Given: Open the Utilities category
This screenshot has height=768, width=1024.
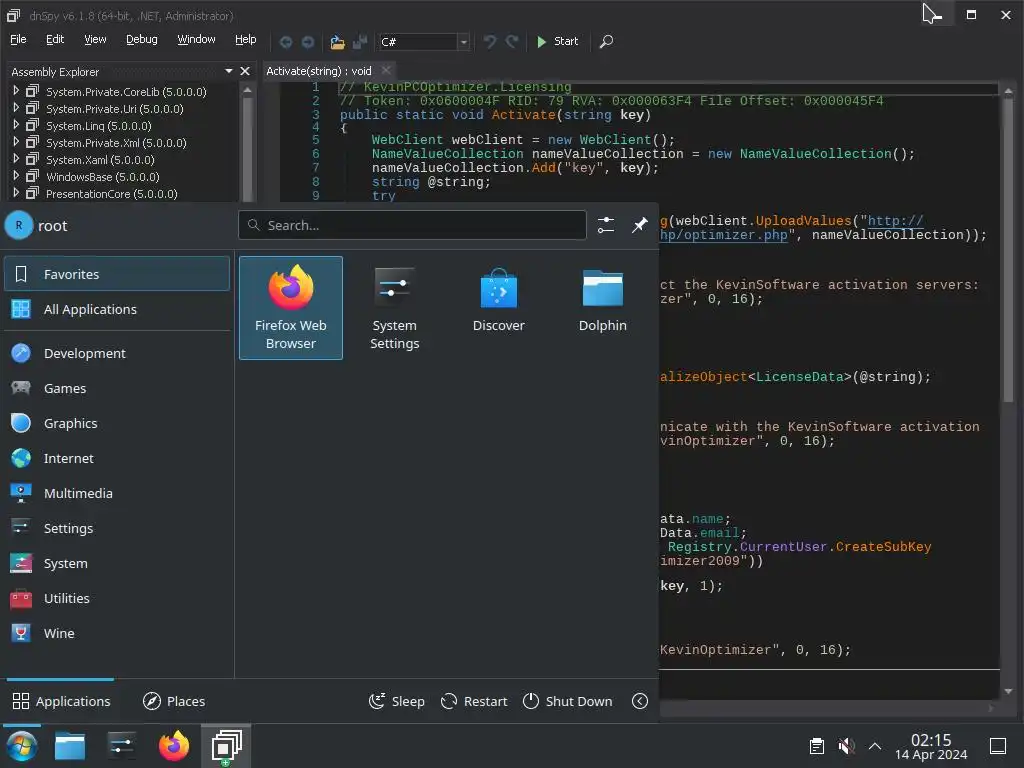Looking at the screenshot, I should tap(117, 598).
